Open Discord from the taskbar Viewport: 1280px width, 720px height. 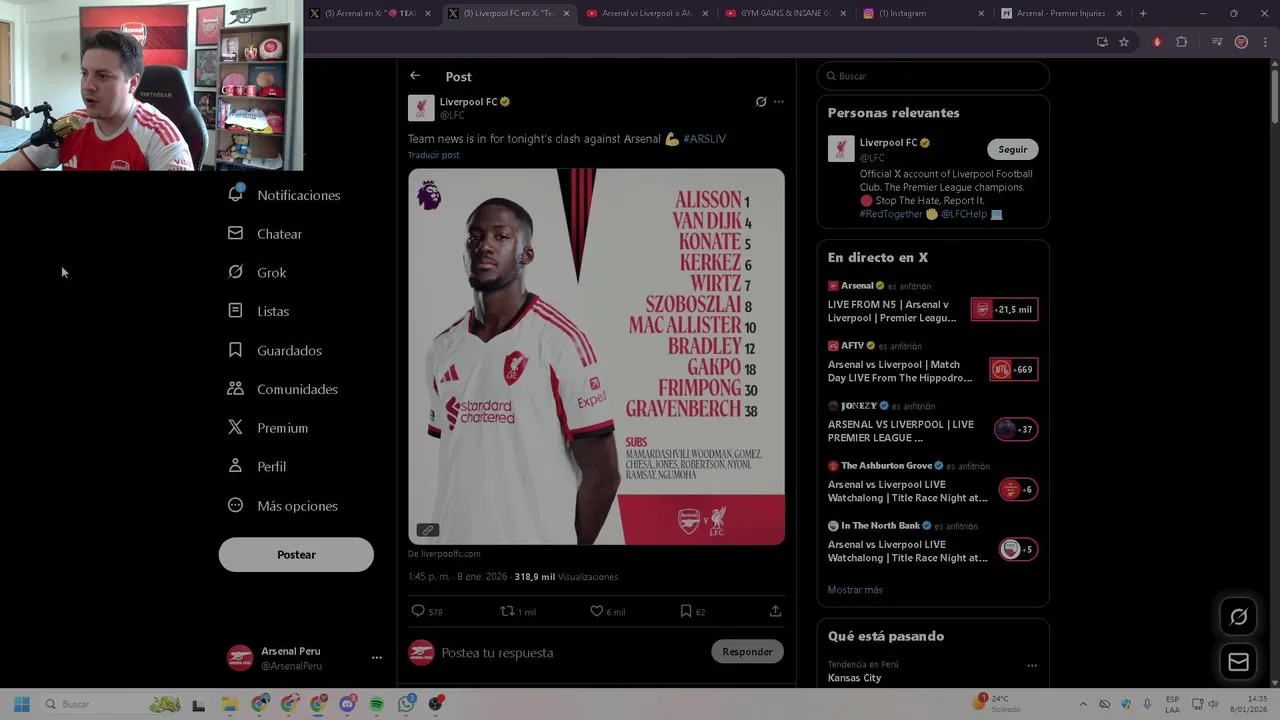347,704
